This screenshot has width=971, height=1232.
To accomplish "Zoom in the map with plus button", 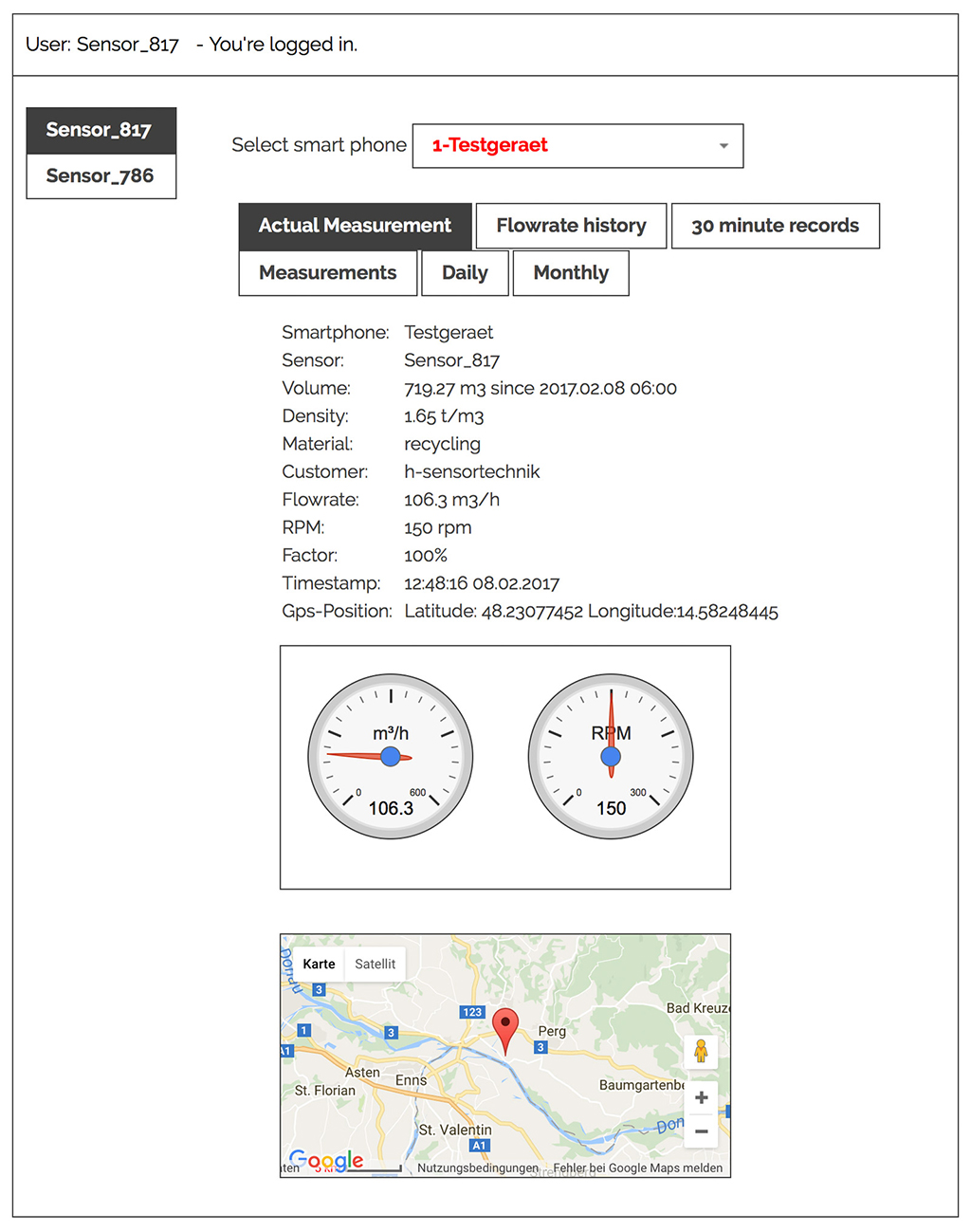I will click(x=701, y=1097).
